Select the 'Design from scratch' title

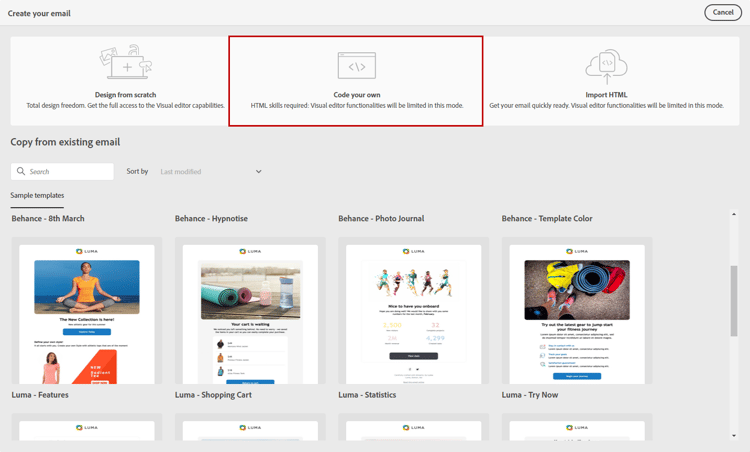coord(125,95)
